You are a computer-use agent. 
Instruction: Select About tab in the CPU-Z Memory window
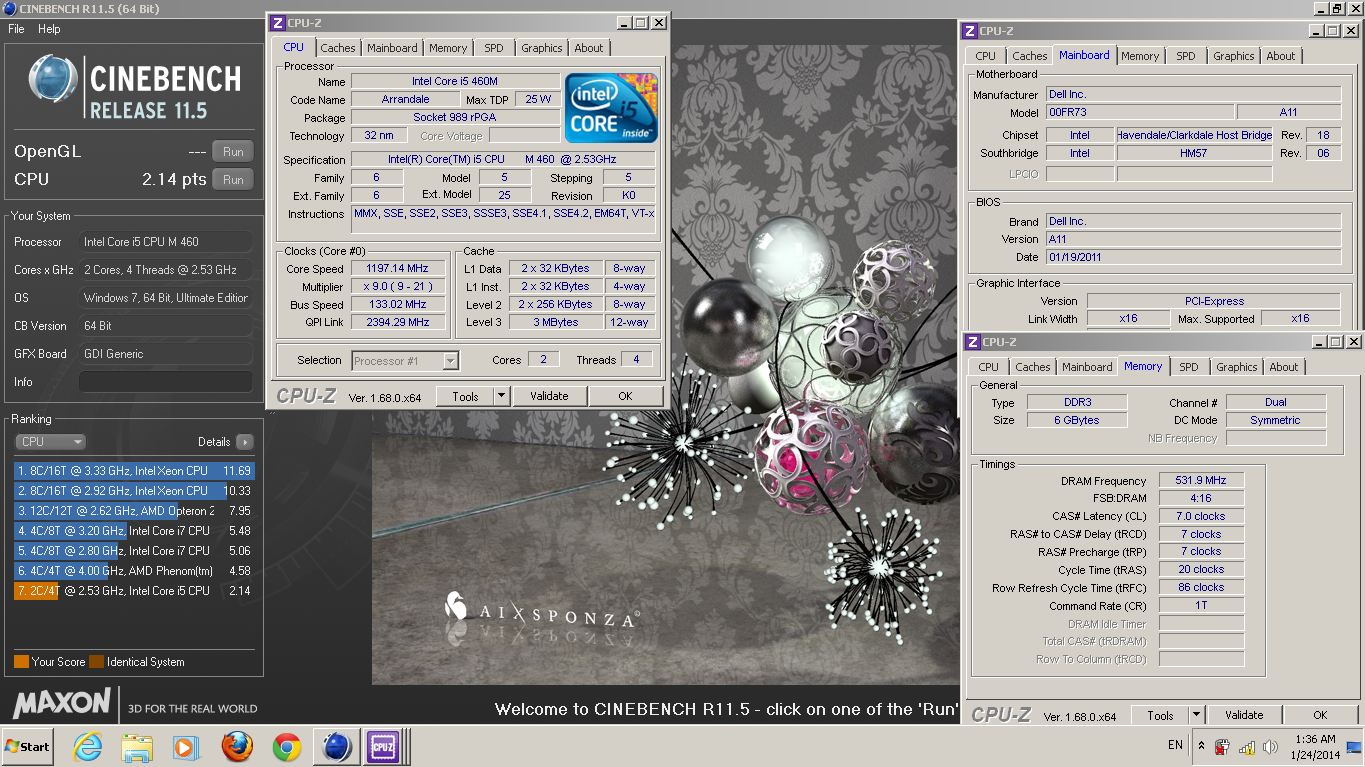(x=1284, y=367)
